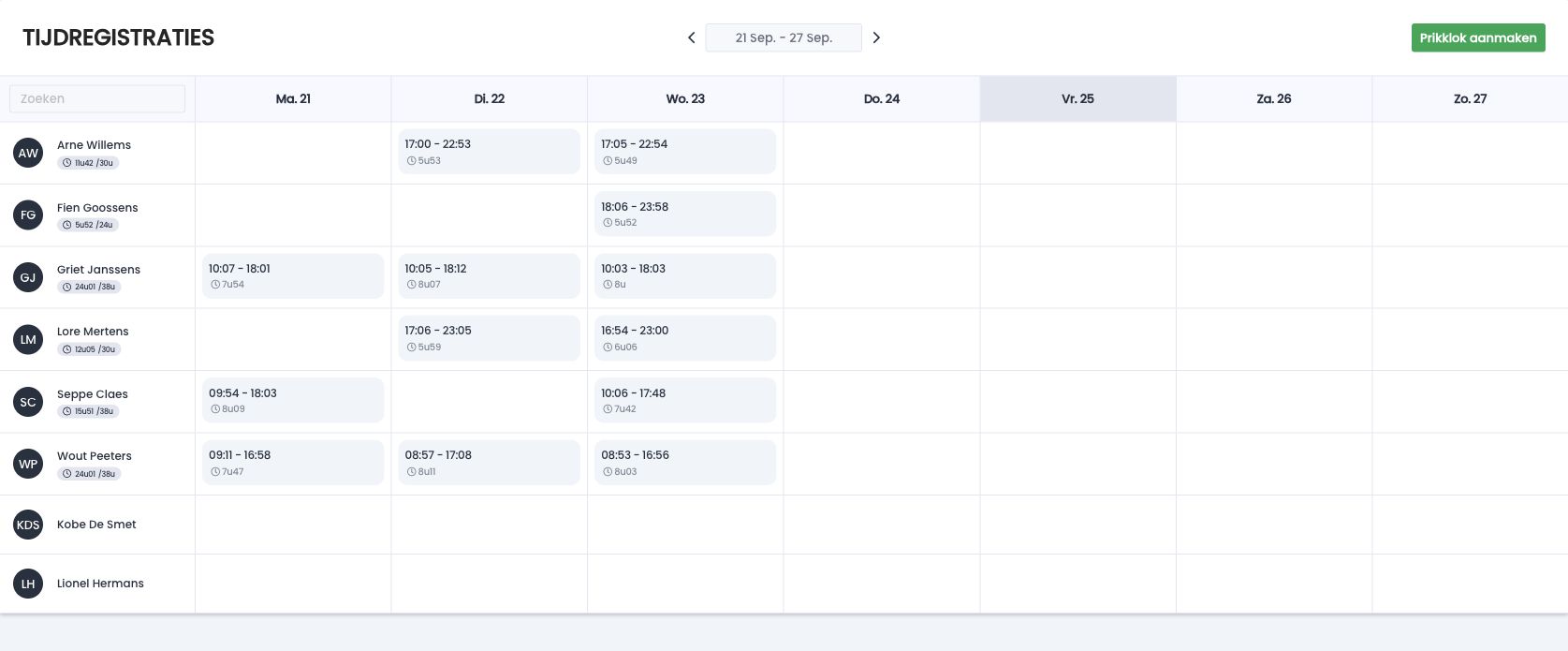This screenshot has width=1568, height=651.
Task: Open Griet Janssens' name
Action: [98, 270]
